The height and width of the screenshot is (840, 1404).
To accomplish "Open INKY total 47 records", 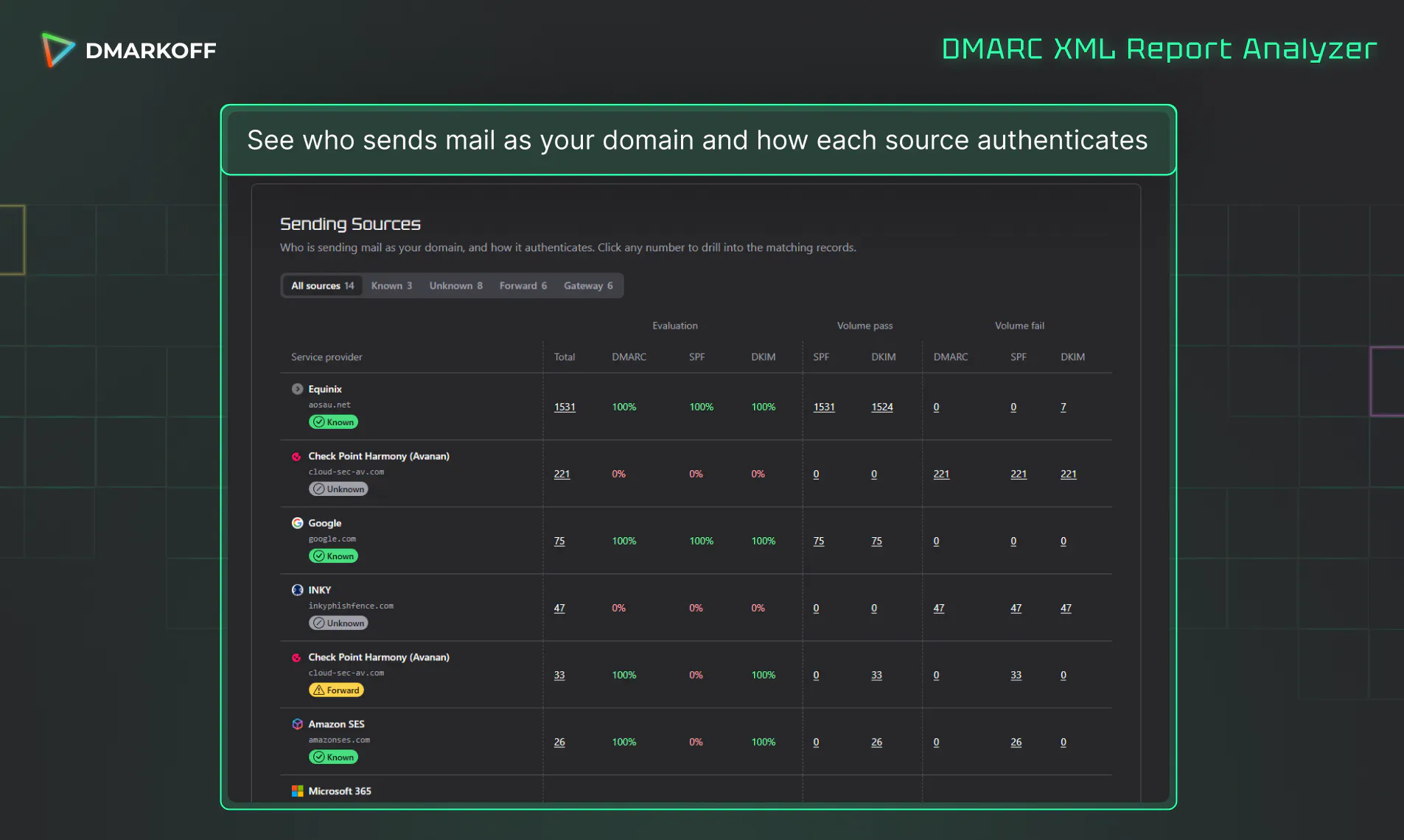I will 559,609.
